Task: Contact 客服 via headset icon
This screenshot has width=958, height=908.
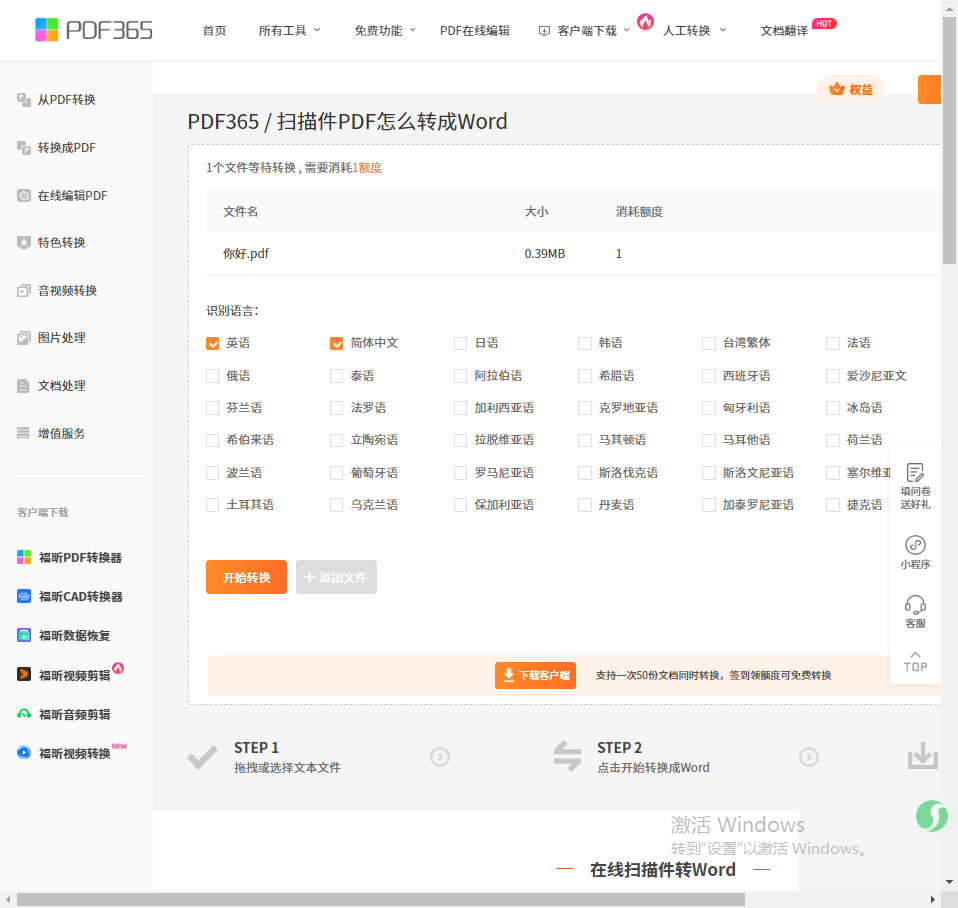Action: pyautogui.click(x=915, y=605)
